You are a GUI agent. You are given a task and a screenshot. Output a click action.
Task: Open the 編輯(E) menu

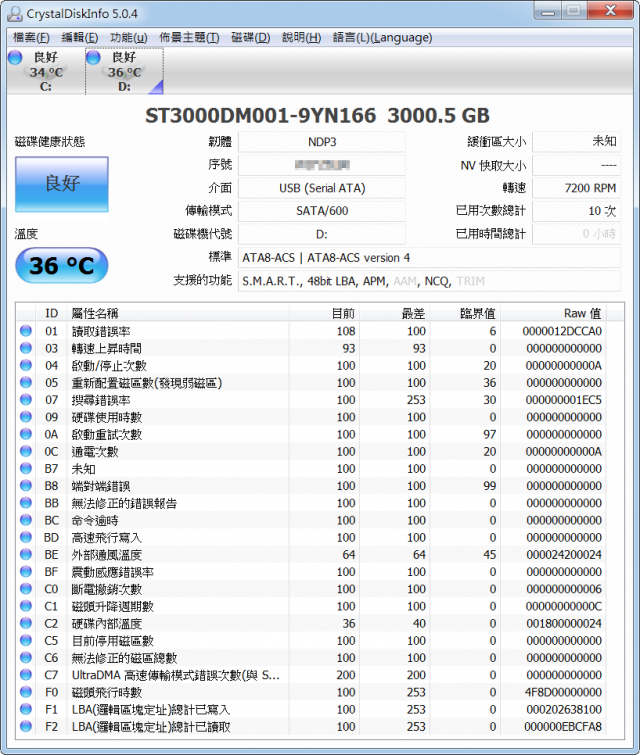pyautogui.click(x=80, y=38)
